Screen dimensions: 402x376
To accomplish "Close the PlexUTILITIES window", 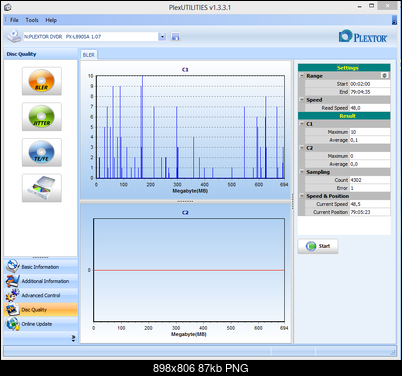I will (388, 6).
